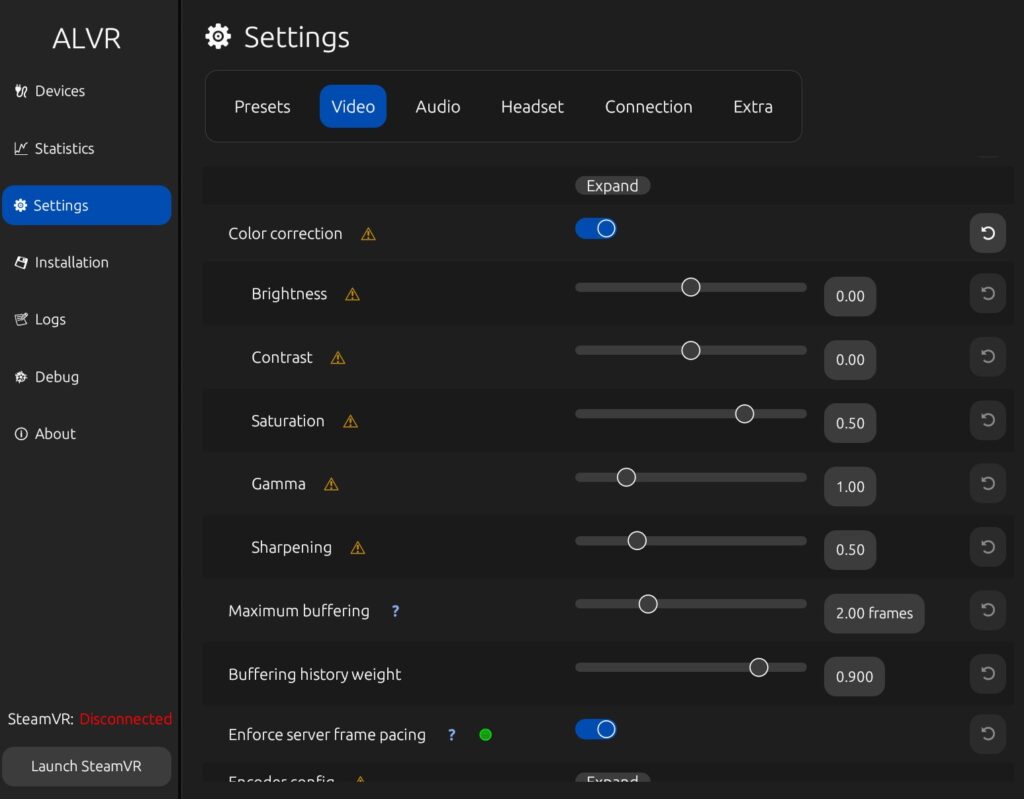Click the Expand button above Color correction
Screen dimensions: 1024x799
612,186
